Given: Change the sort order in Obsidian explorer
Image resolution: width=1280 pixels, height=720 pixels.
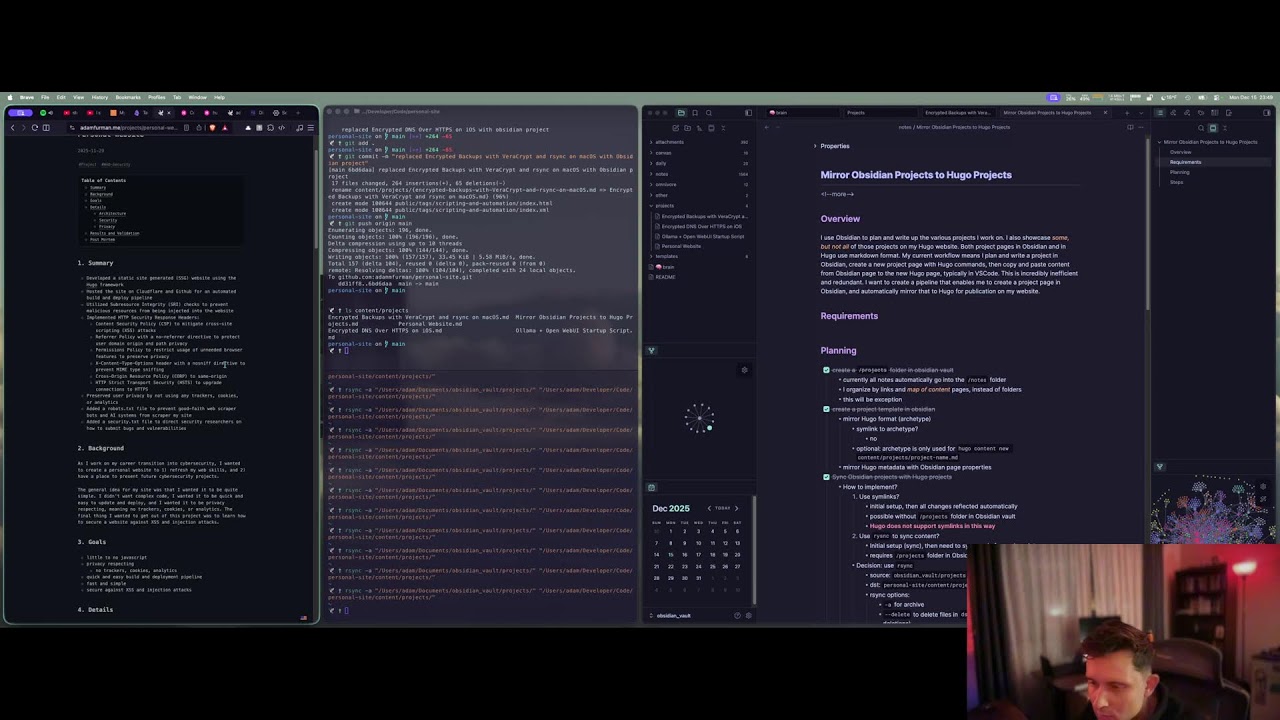Looking at the screenshot, I should [x=699, y=128].
